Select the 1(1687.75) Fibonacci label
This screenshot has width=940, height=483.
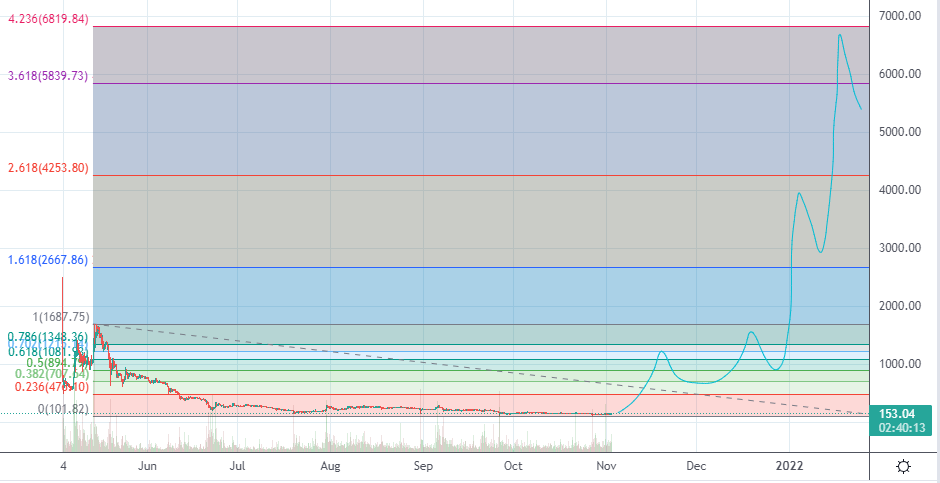click(x=59, y=318)
